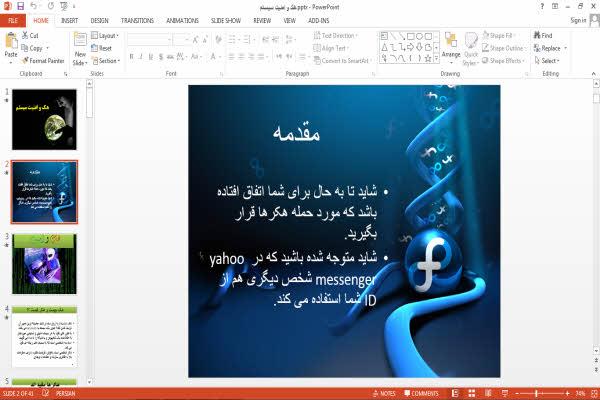Open Arrange options
The height and width of the screenshot is (400, 600).
click(x=451, y=48)
